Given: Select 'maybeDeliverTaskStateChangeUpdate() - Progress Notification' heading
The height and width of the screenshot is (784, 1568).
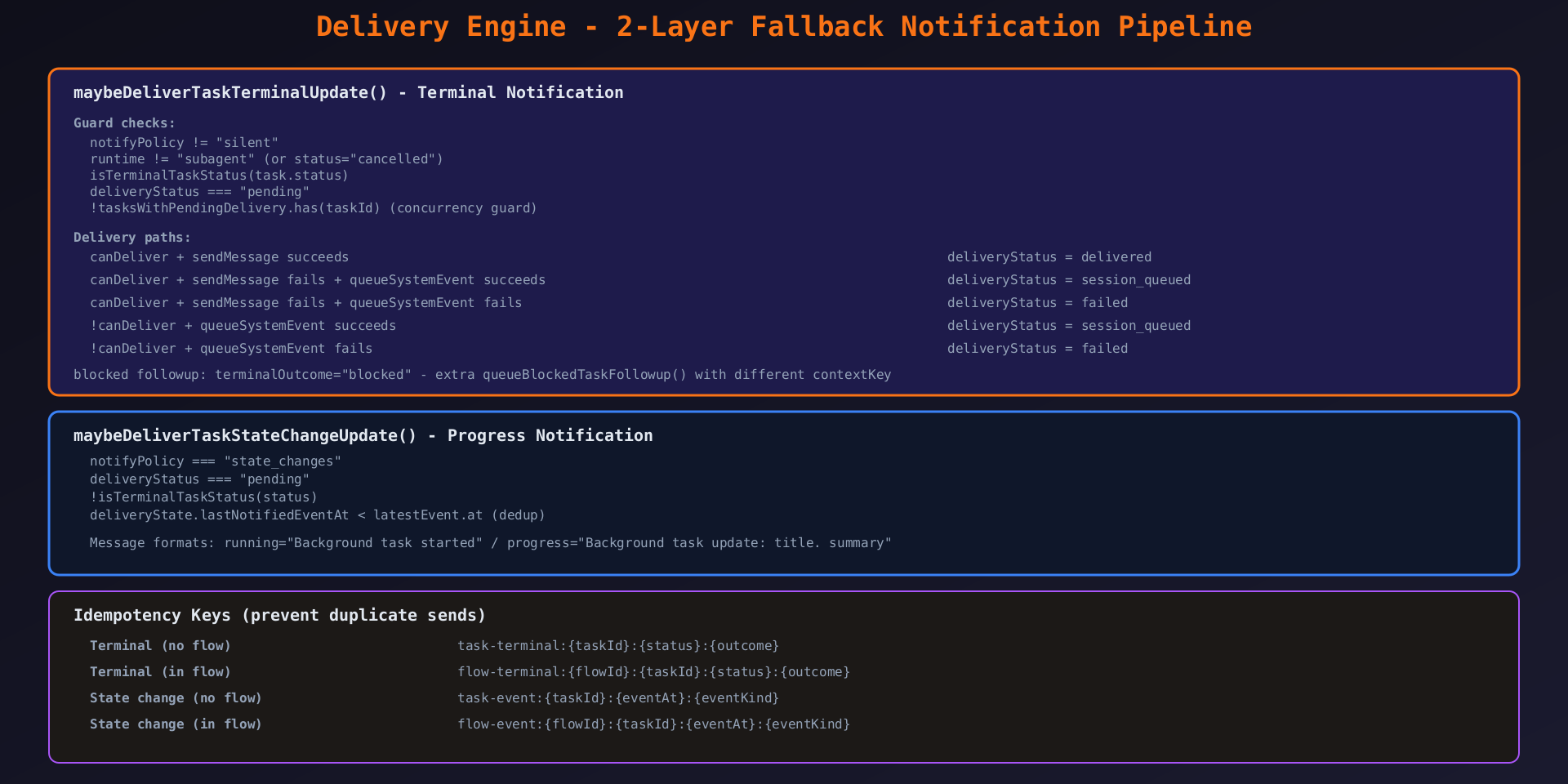Looking at the screenshot, I should tap(363, 435).
